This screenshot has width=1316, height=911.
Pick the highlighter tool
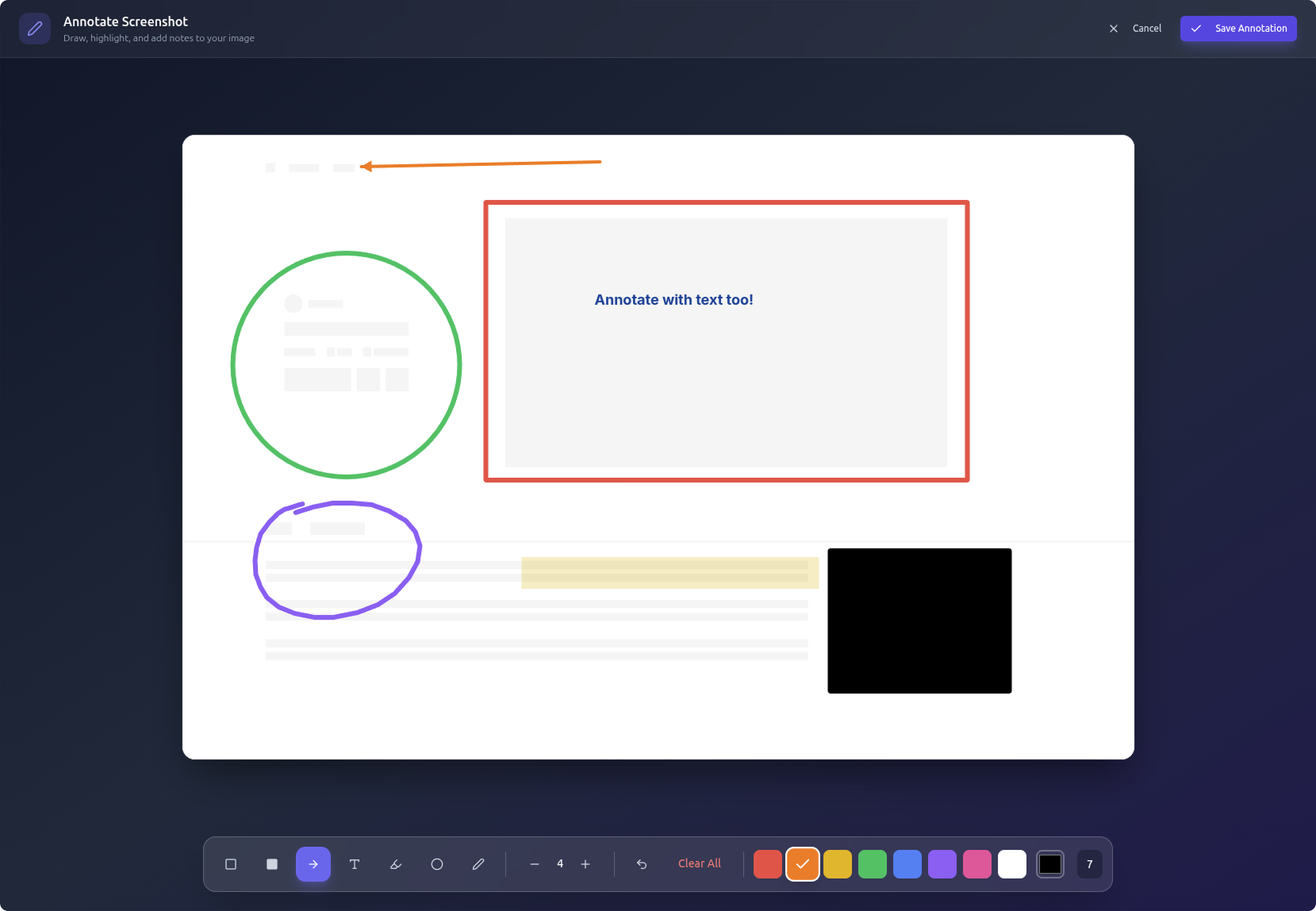point(396,864)
